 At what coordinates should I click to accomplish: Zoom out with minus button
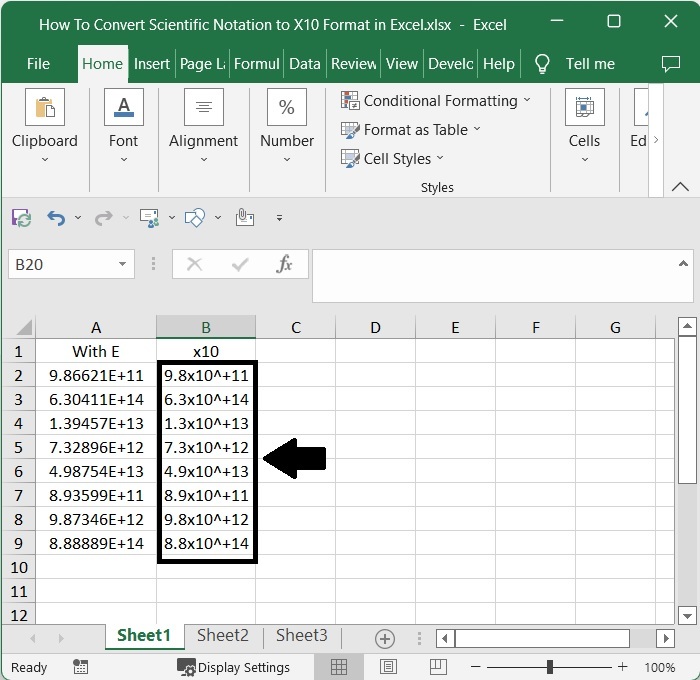(475, 667)
